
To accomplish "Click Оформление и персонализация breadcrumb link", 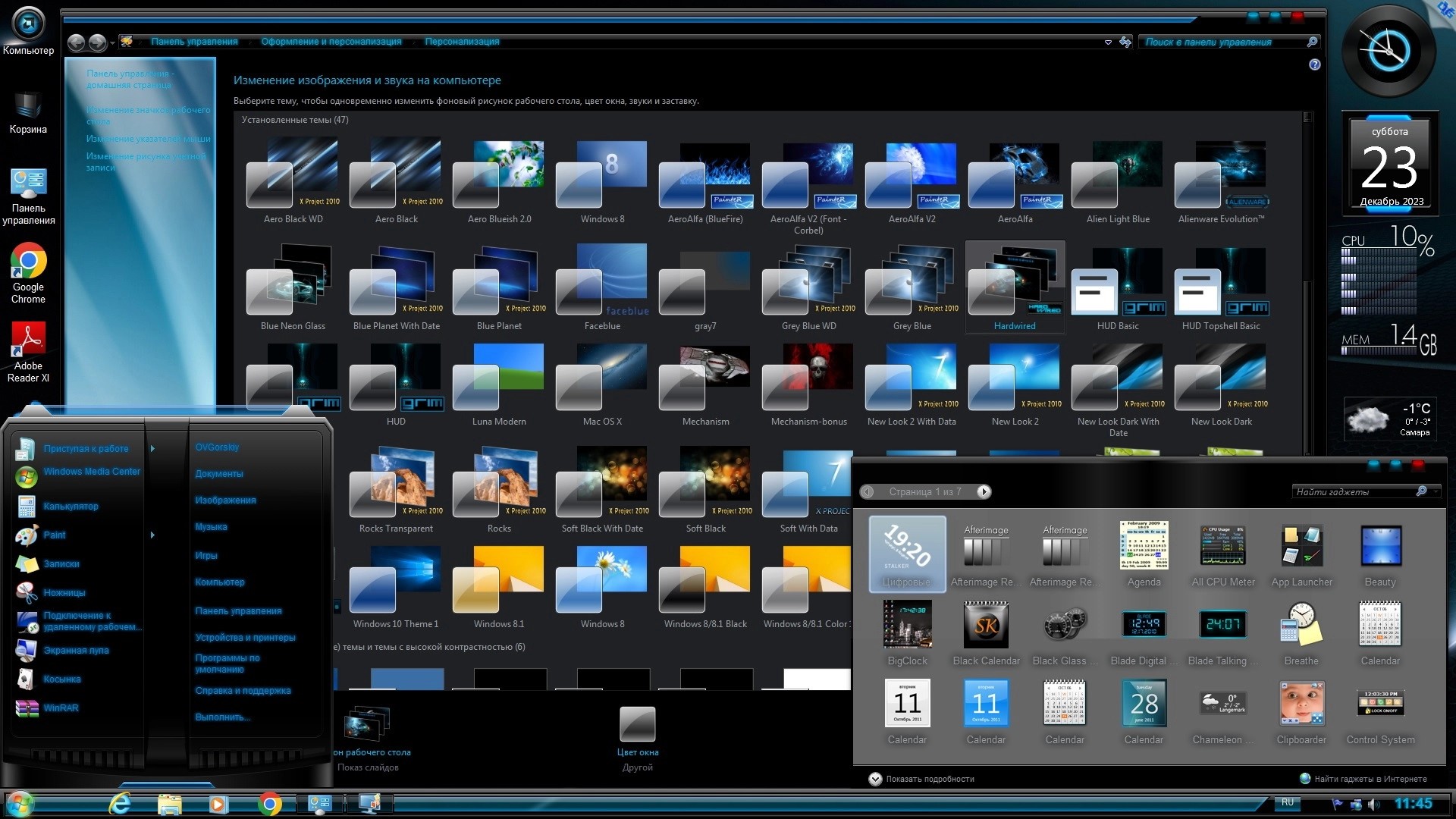I will [x=331, y=42].
